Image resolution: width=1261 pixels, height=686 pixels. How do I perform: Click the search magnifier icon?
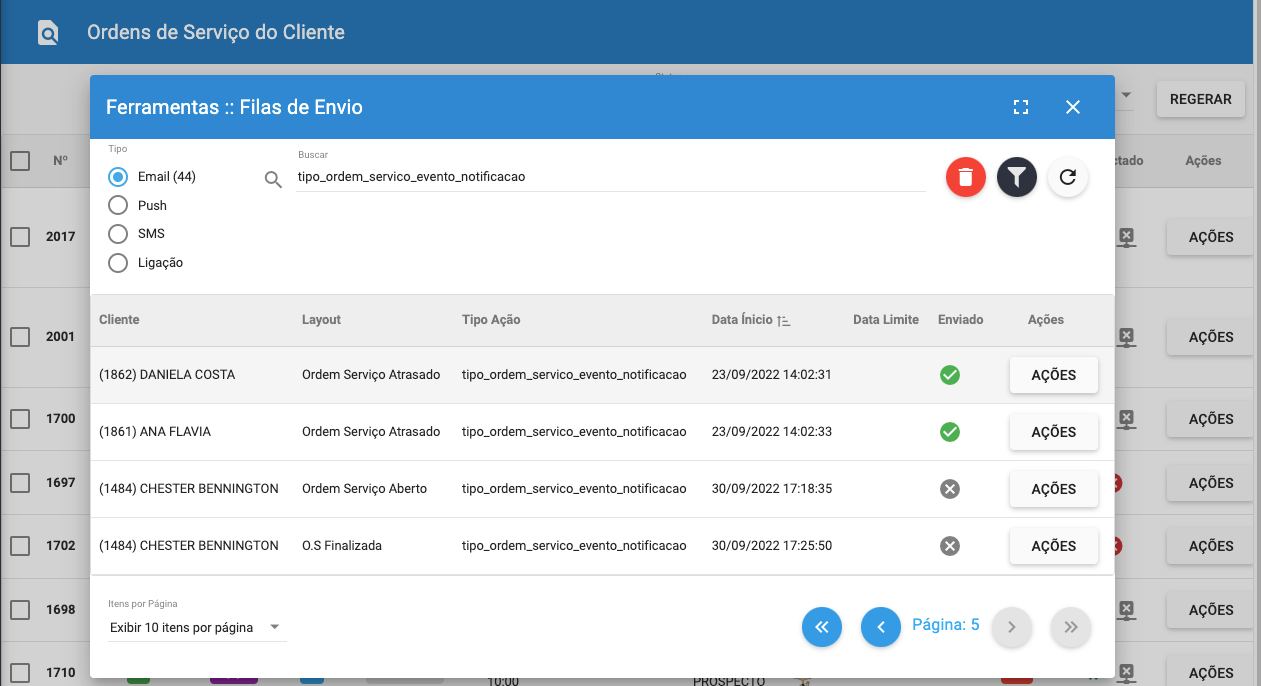pos(273,180)
